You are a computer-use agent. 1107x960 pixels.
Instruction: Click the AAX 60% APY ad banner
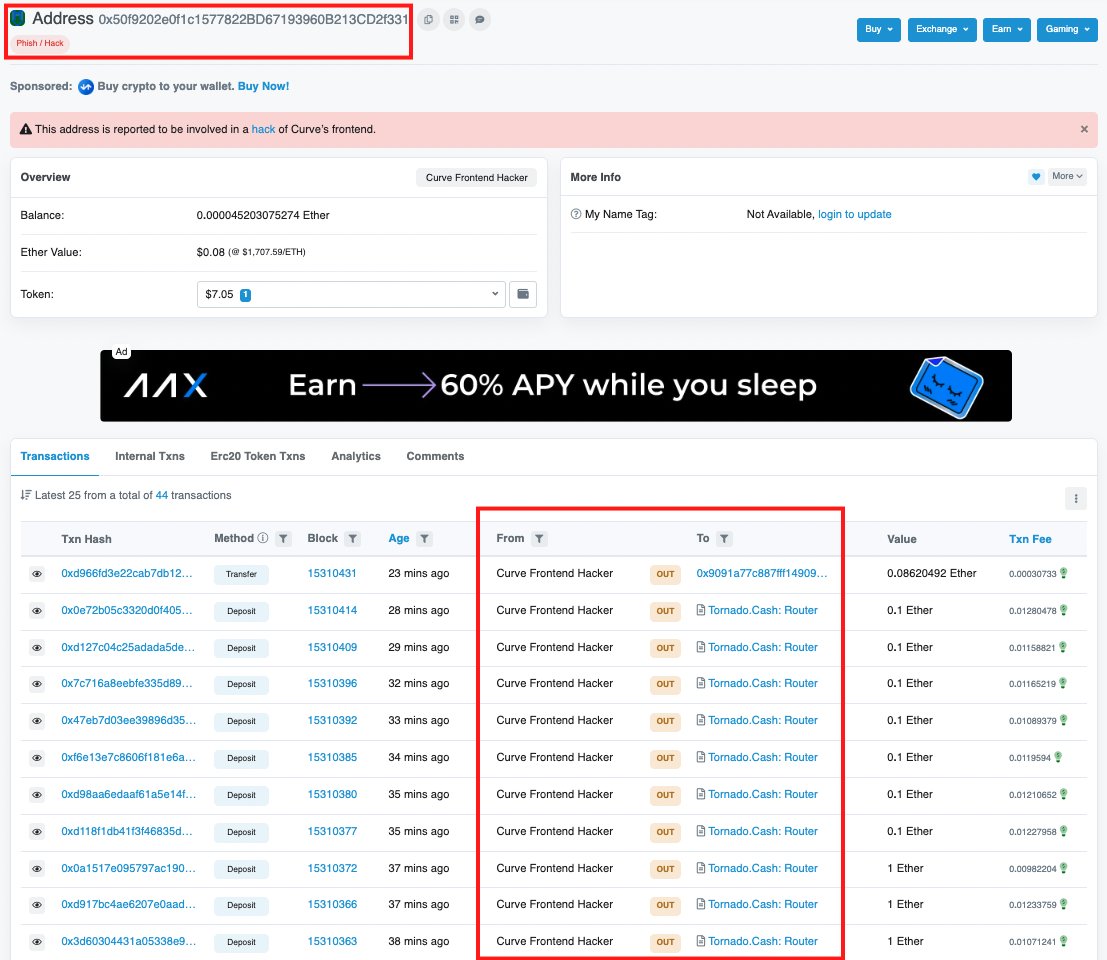[556, 385]
